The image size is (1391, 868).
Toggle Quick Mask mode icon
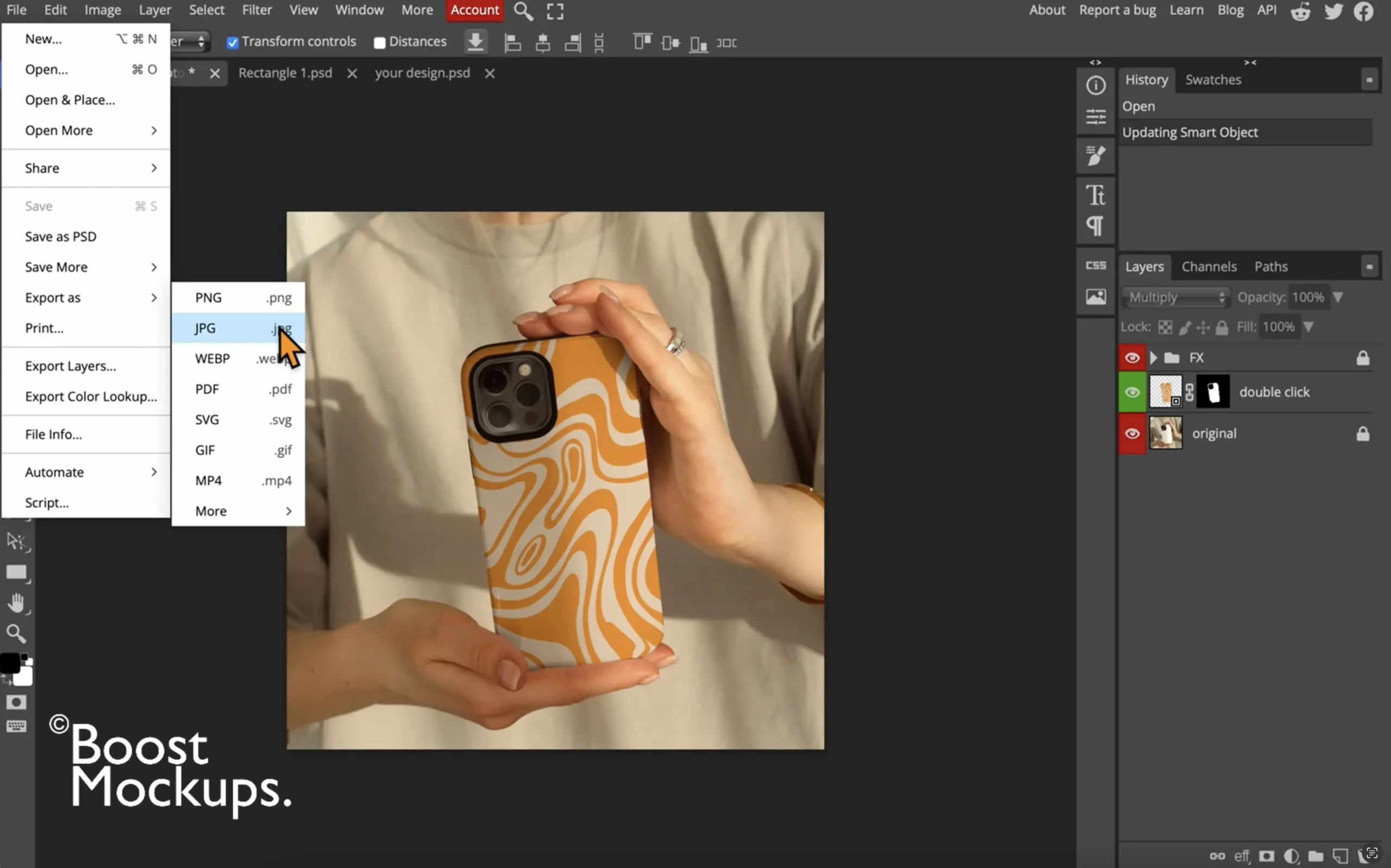[x=16, y=702]
